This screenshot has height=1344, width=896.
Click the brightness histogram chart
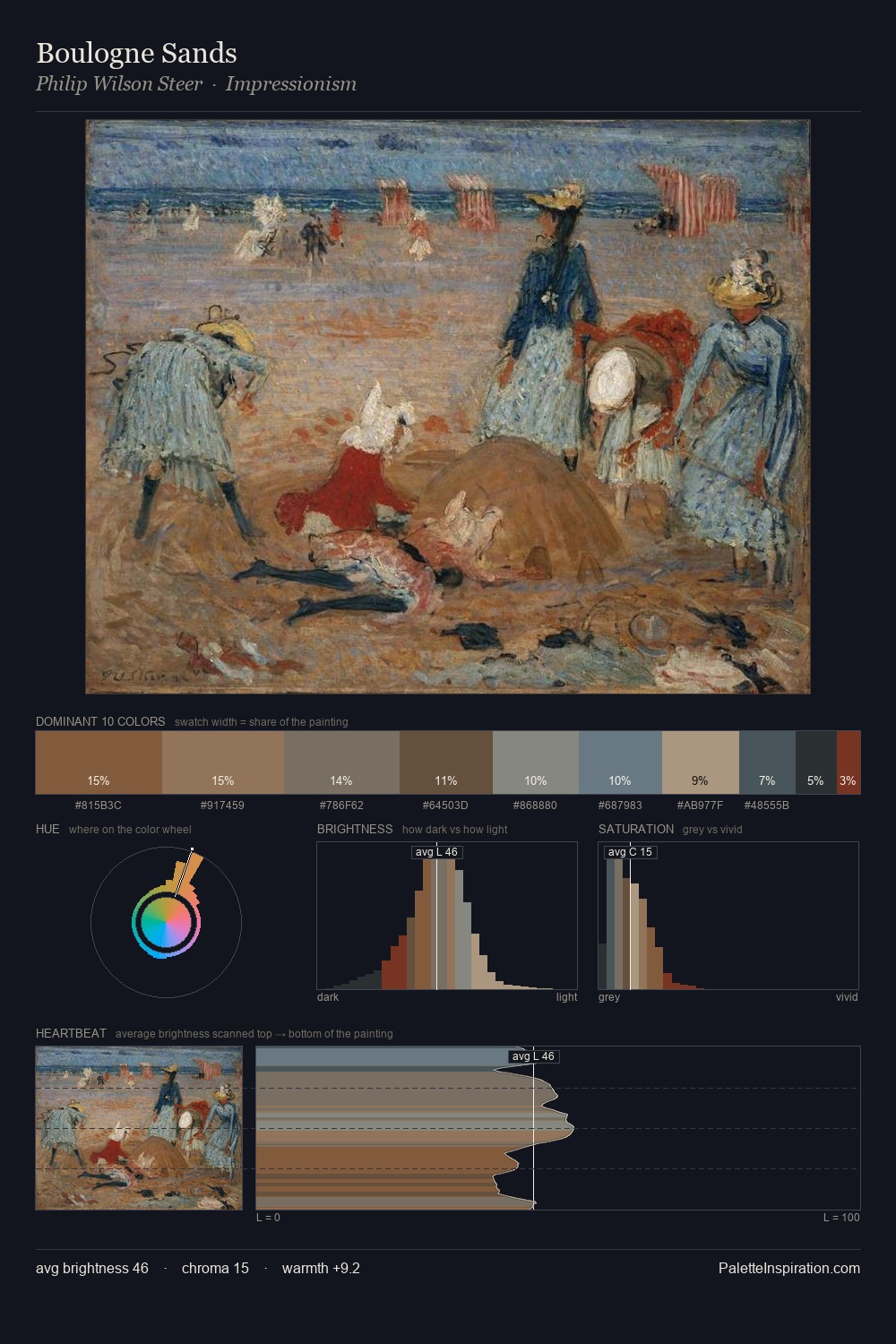click(447, 916)
